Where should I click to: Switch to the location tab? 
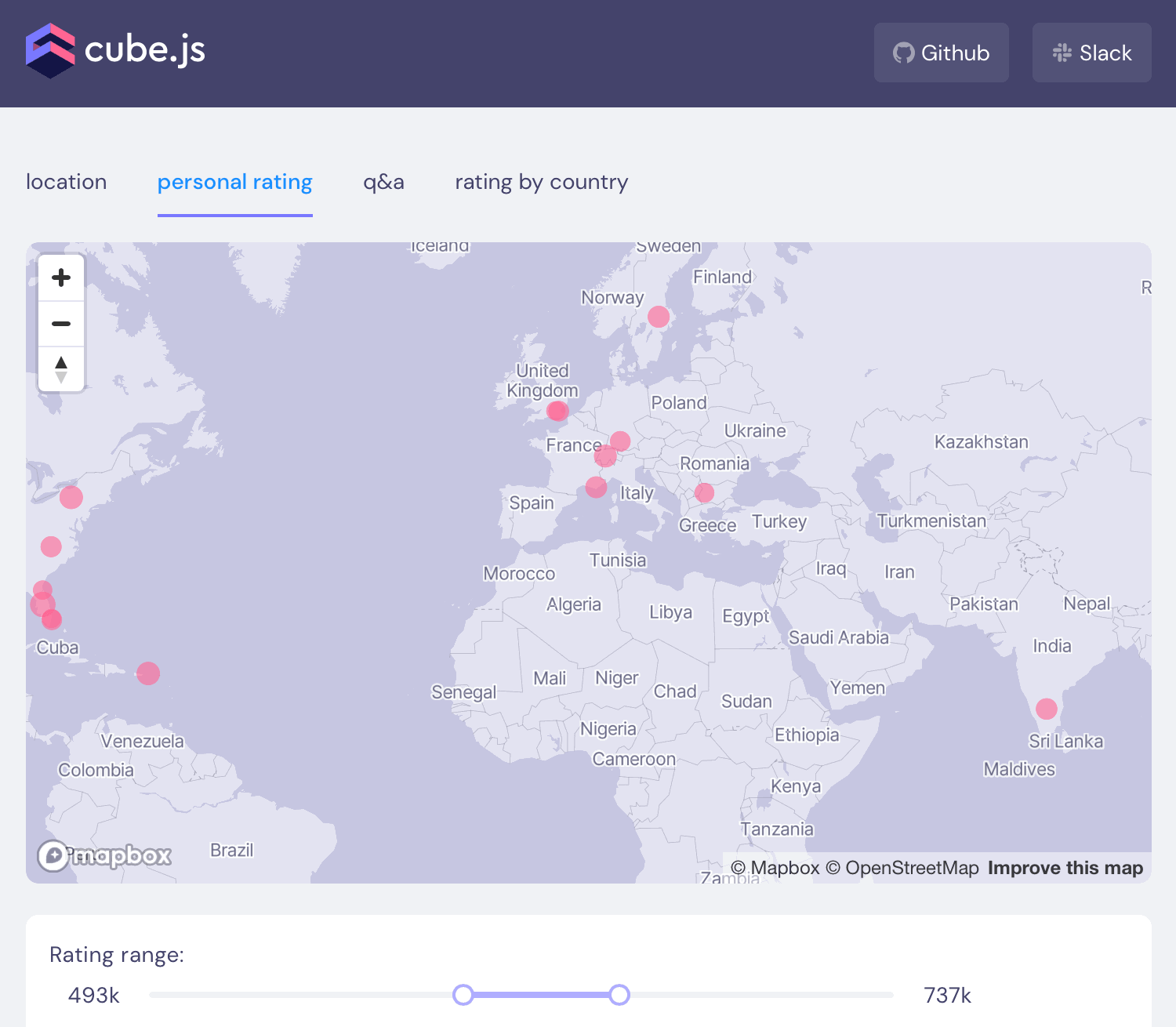[x=67, y=182]
